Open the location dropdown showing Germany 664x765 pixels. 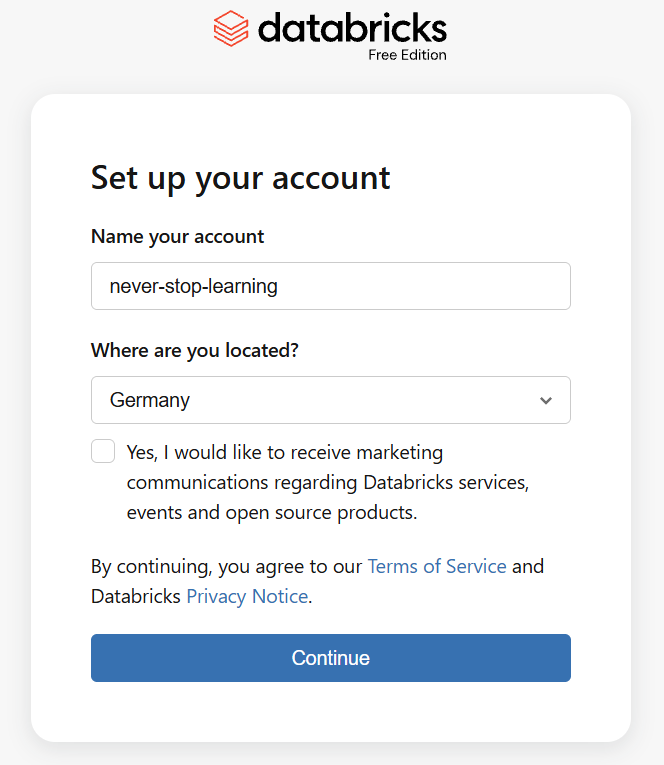click(x=331, y=400)
